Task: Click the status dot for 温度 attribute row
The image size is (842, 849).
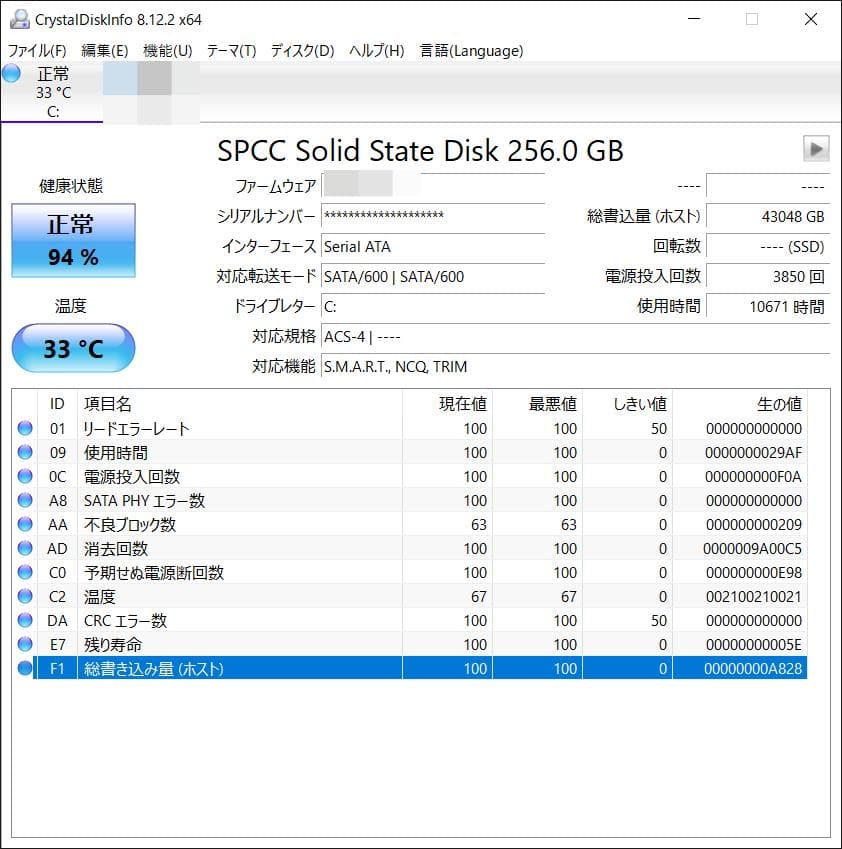Action: 25,596
